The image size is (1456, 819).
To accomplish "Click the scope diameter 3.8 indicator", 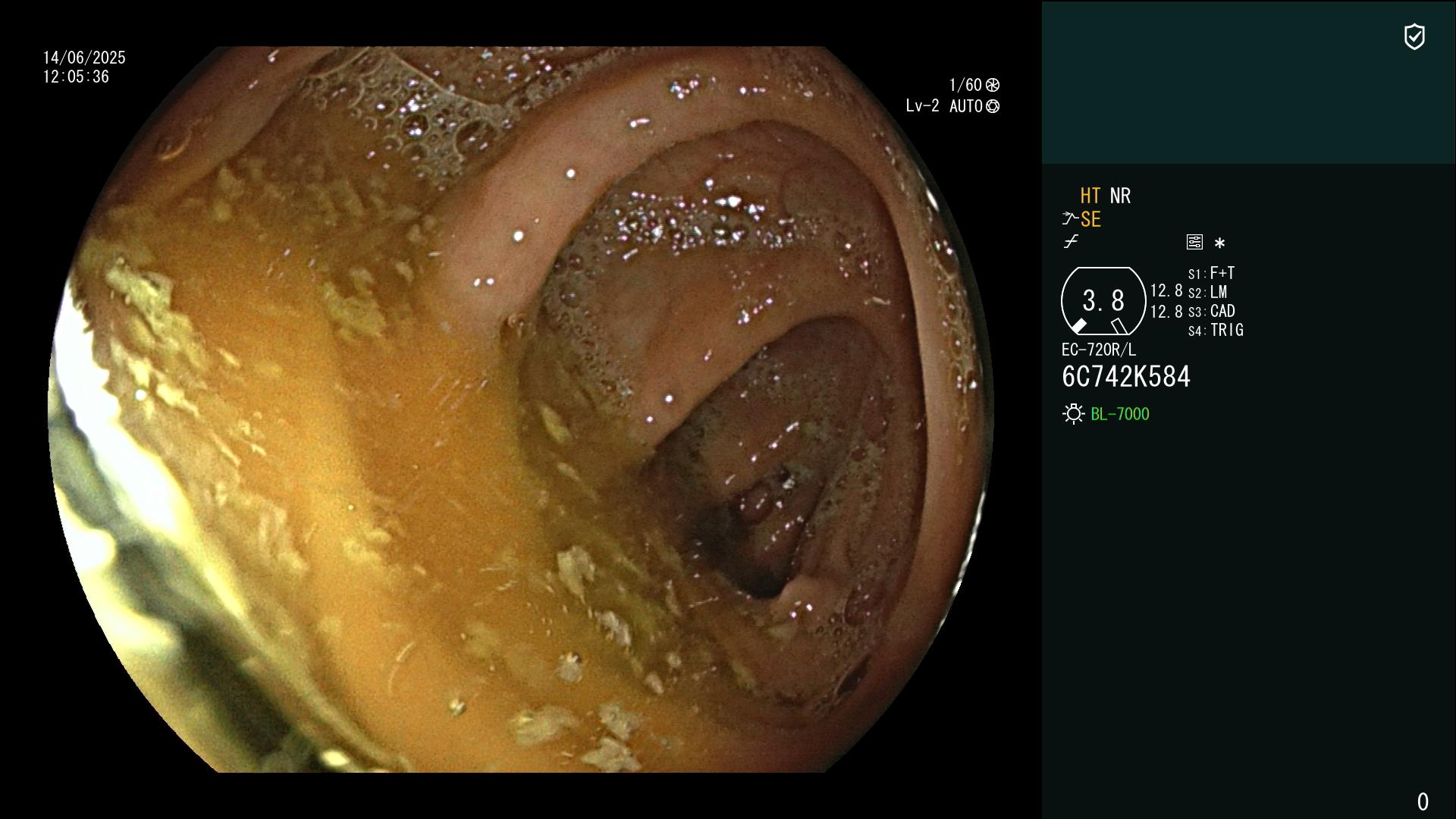I will point(1103,301).
